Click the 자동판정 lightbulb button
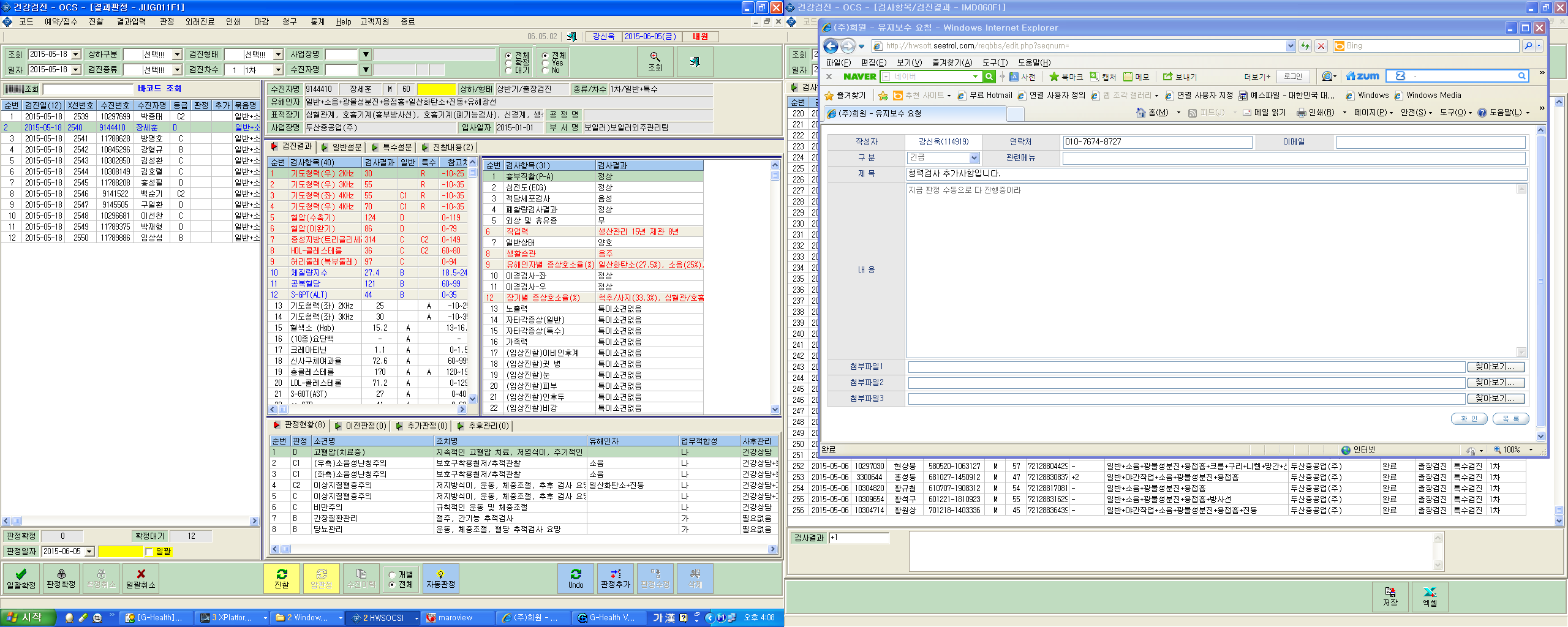This screenshot has width=1568, height=627. pyautogui.click(x=440, y=579)
